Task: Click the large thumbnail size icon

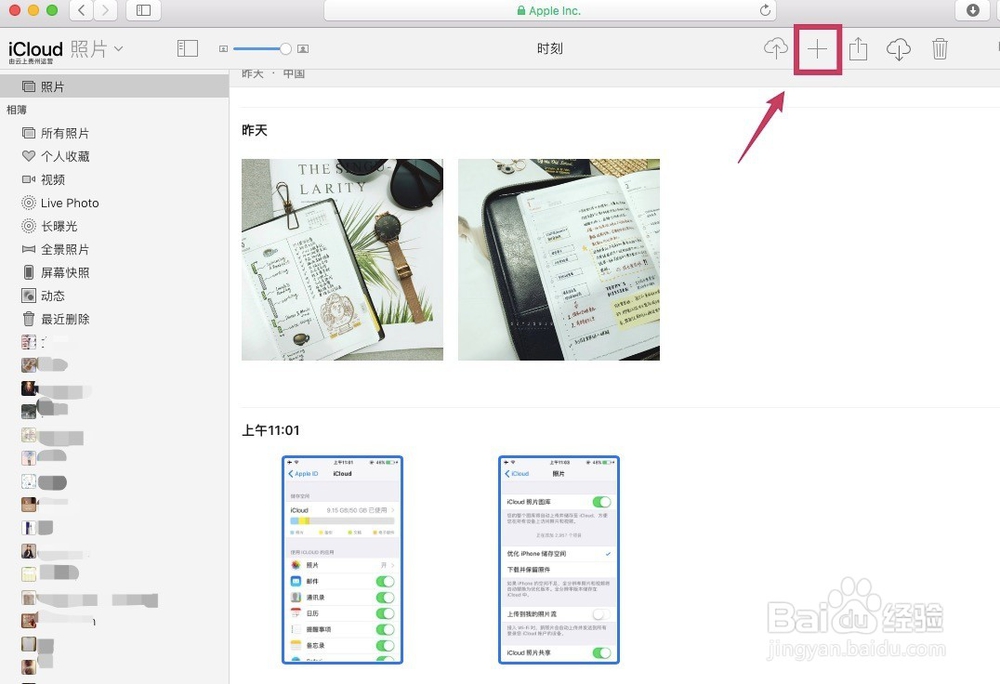Action: [302, 47]
